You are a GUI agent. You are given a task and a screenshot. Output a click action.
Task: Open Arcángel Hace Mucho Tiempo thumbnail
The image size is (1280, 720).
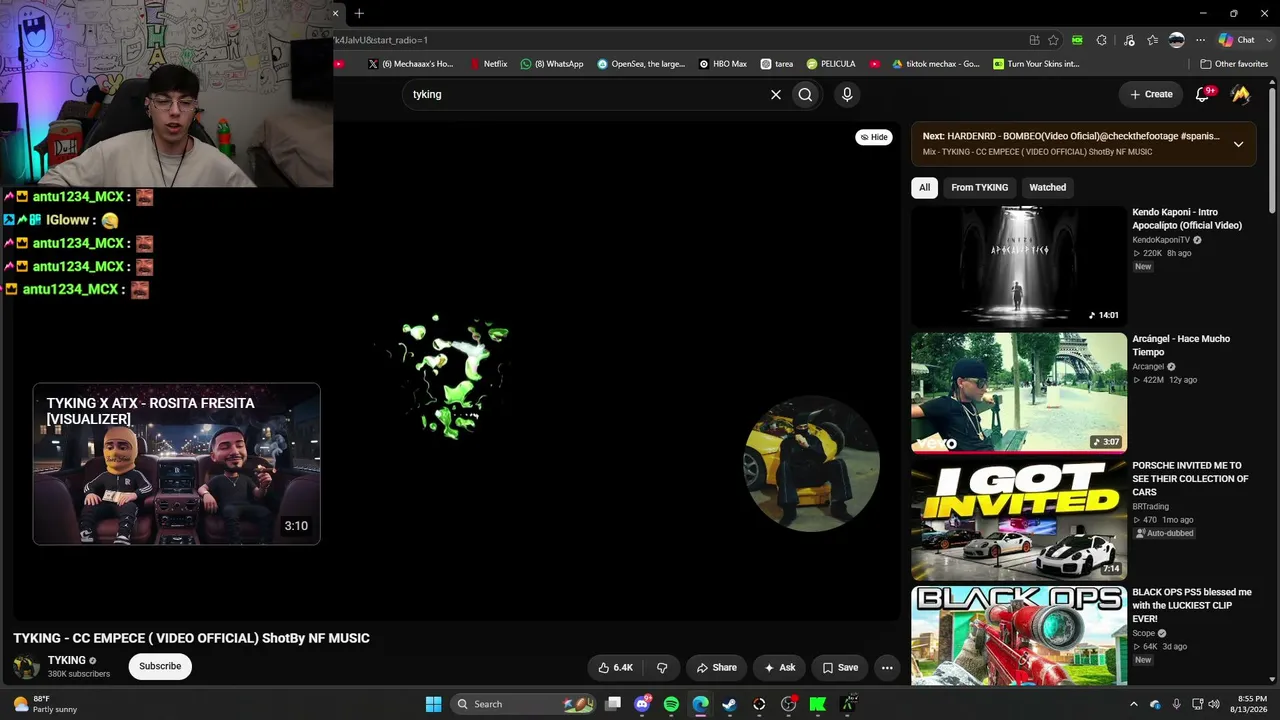pyautogui.click(x=1018, y=393)
